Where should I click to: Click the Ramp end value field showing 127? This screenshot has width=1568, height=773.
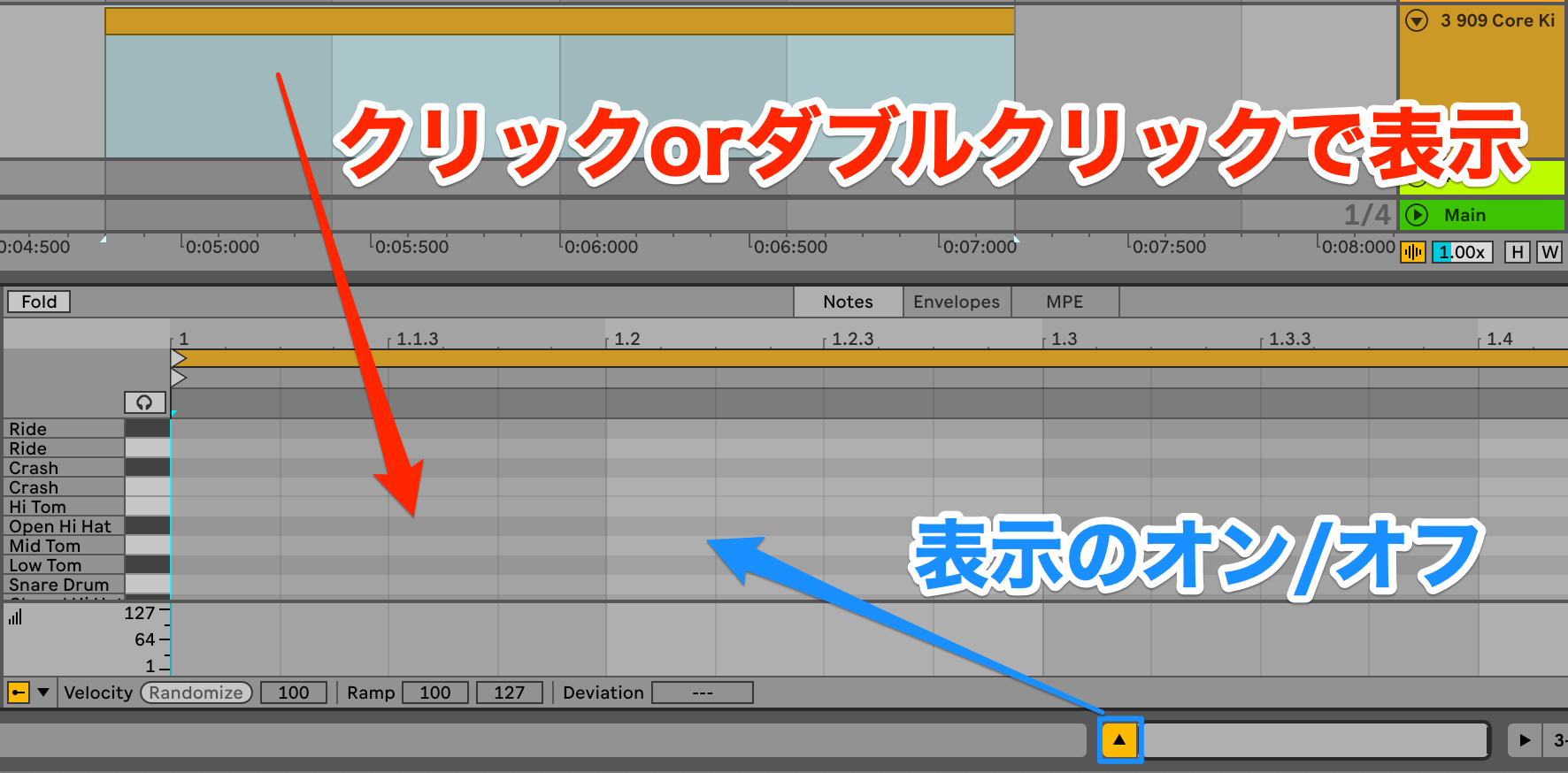[x=510, y=693]
